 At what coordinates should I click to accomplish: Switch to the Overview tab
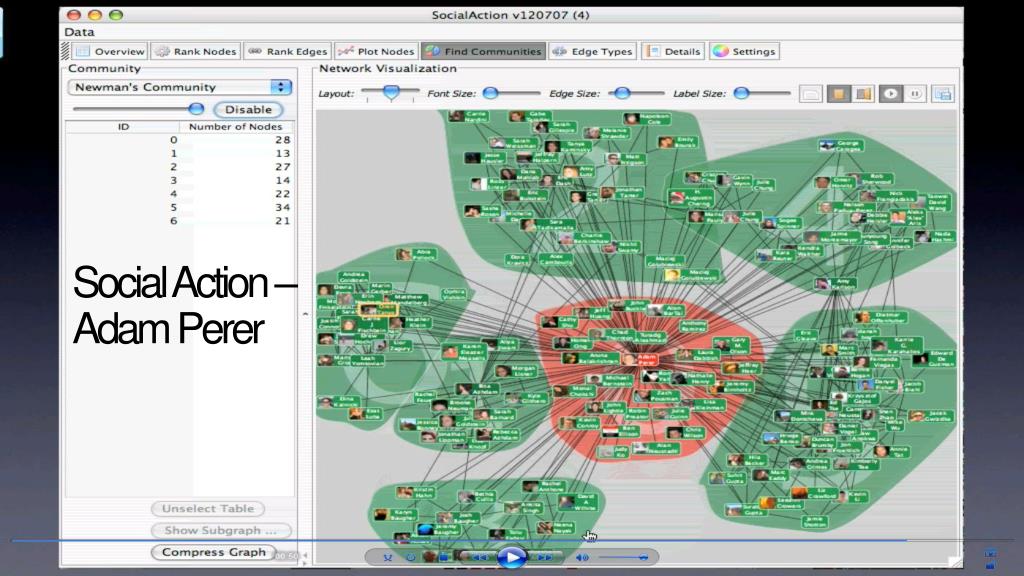point(109,51)
